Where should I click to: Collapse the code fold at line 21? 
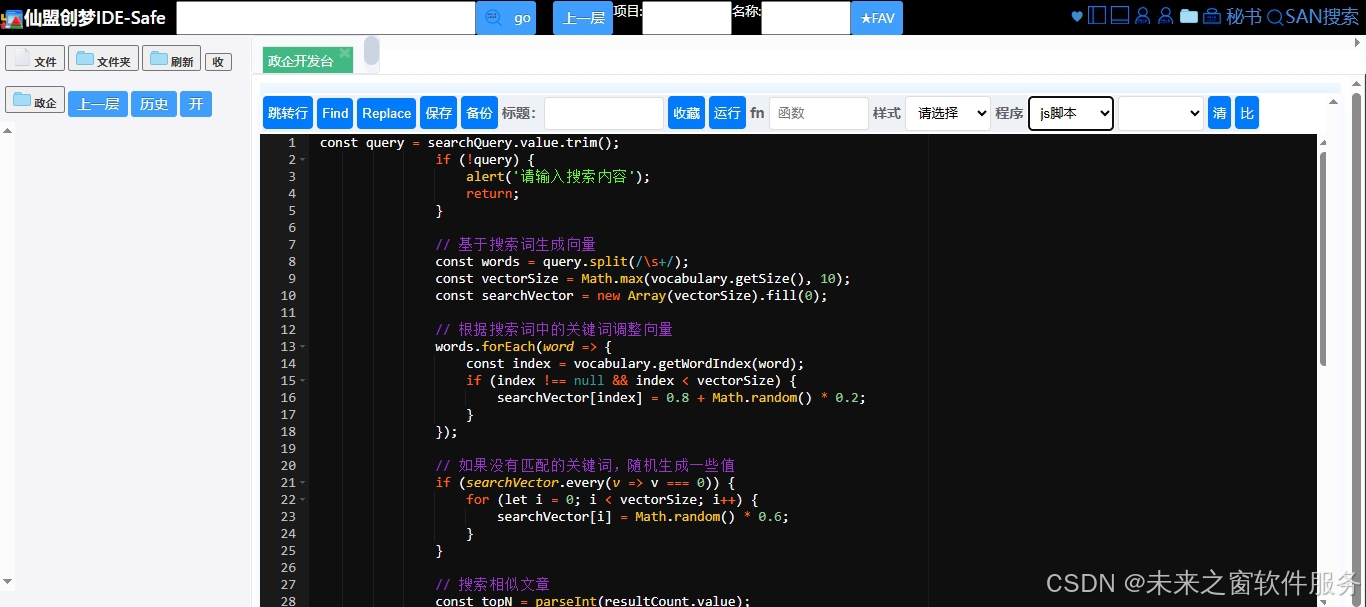point(303,483)
